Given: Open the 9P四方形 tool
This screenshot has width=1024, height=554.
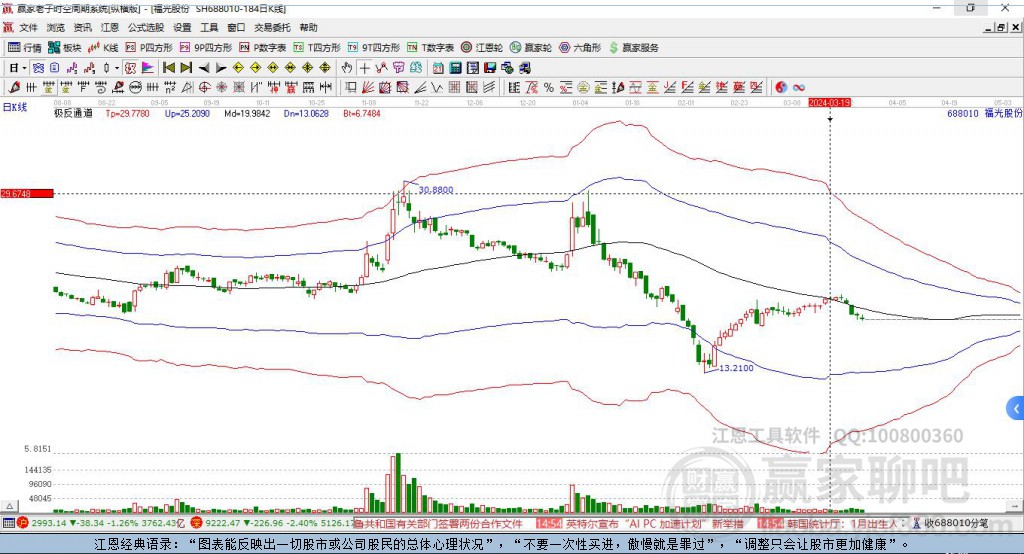Looking at the screenshot, I should 206,48.
